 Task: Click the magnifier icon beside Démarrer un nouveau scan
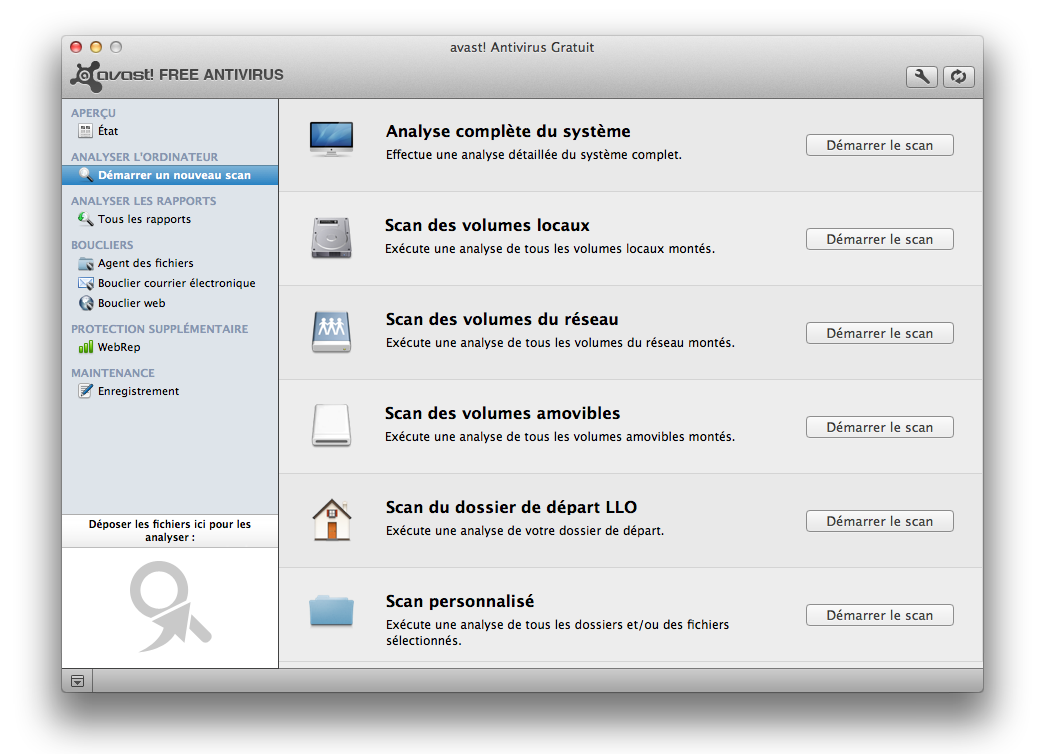[85, 175]
